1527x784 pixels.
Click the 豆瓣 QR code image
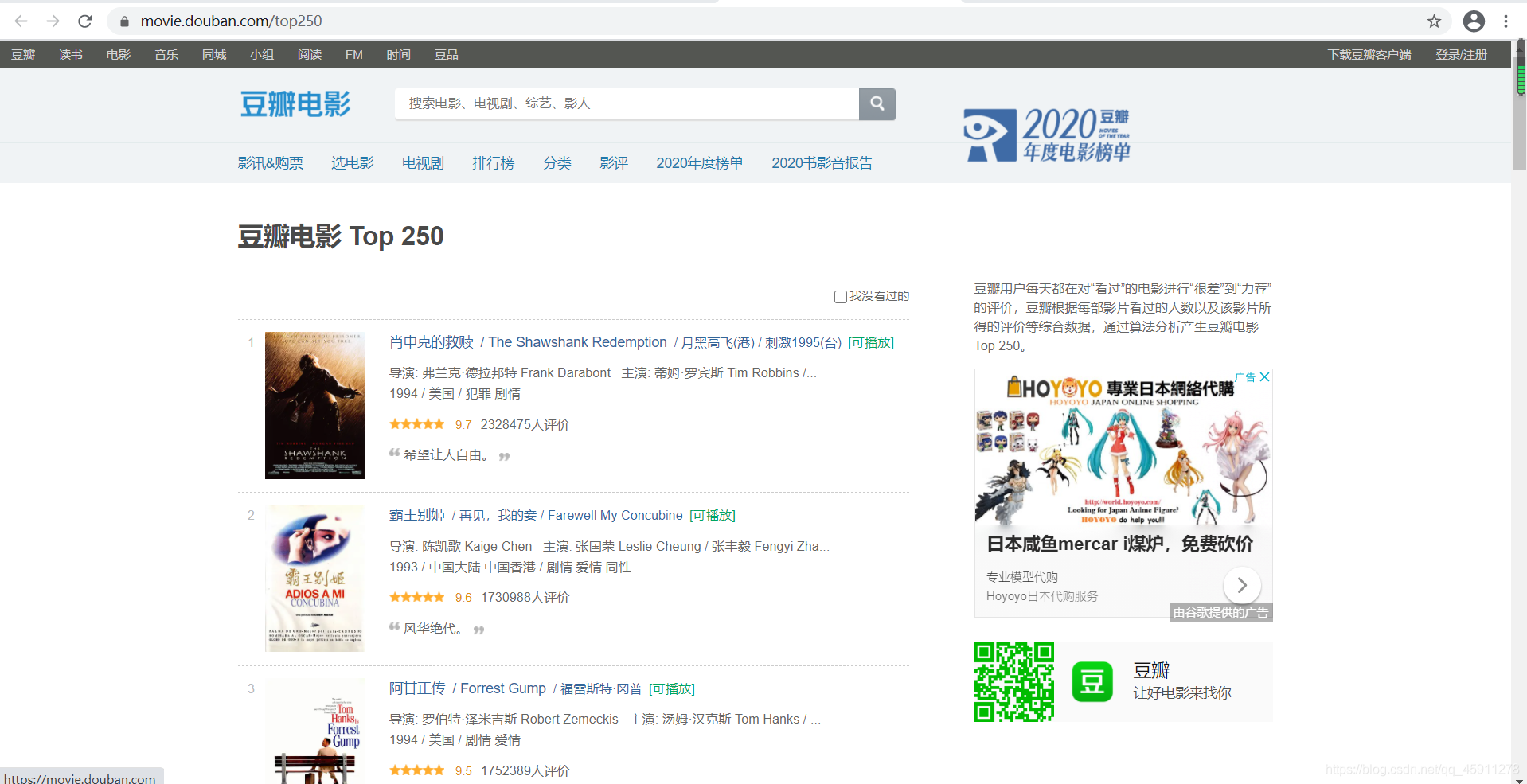pos(1014,682)
